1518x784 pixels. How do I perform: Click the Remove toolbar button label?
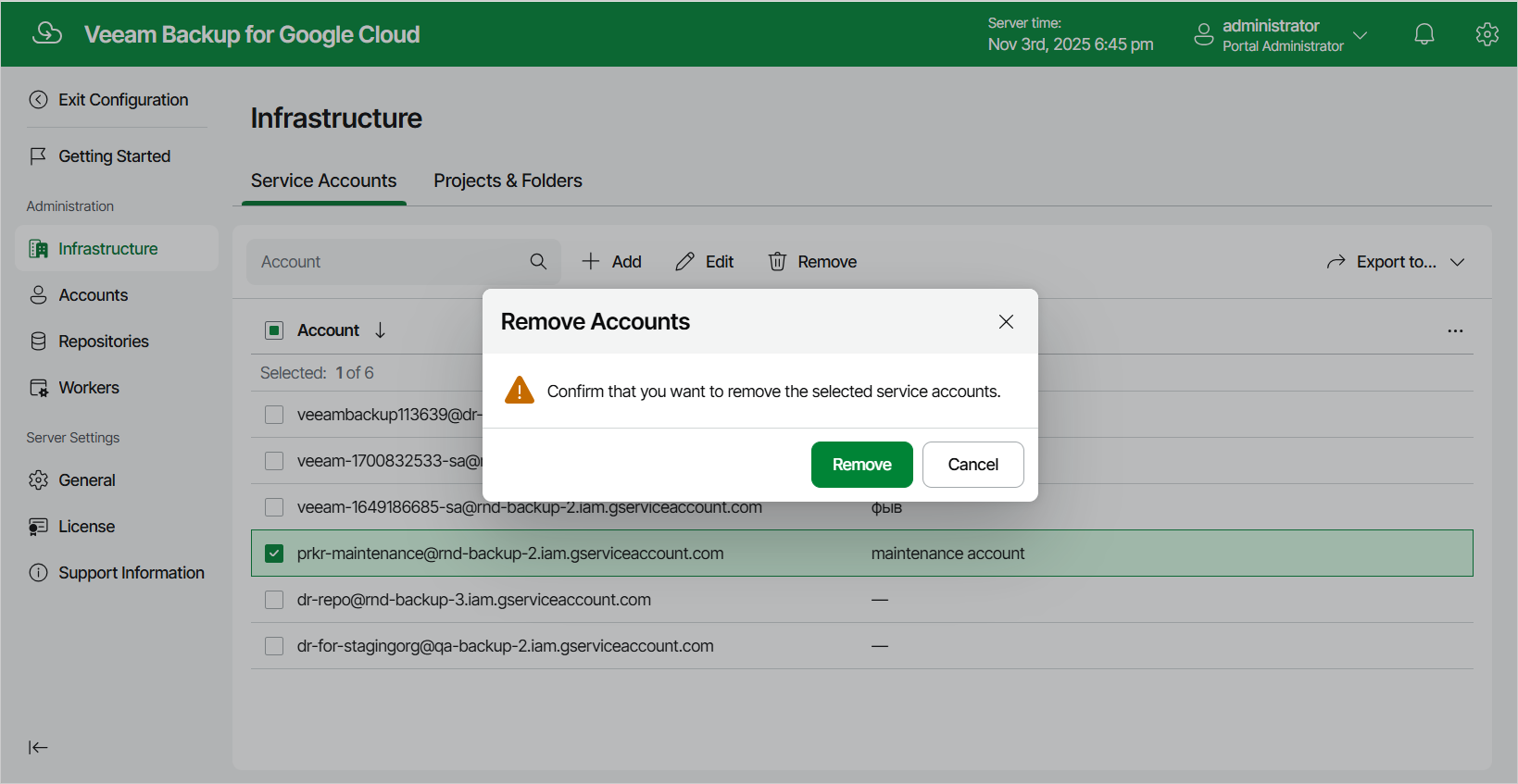pos(827,262)
